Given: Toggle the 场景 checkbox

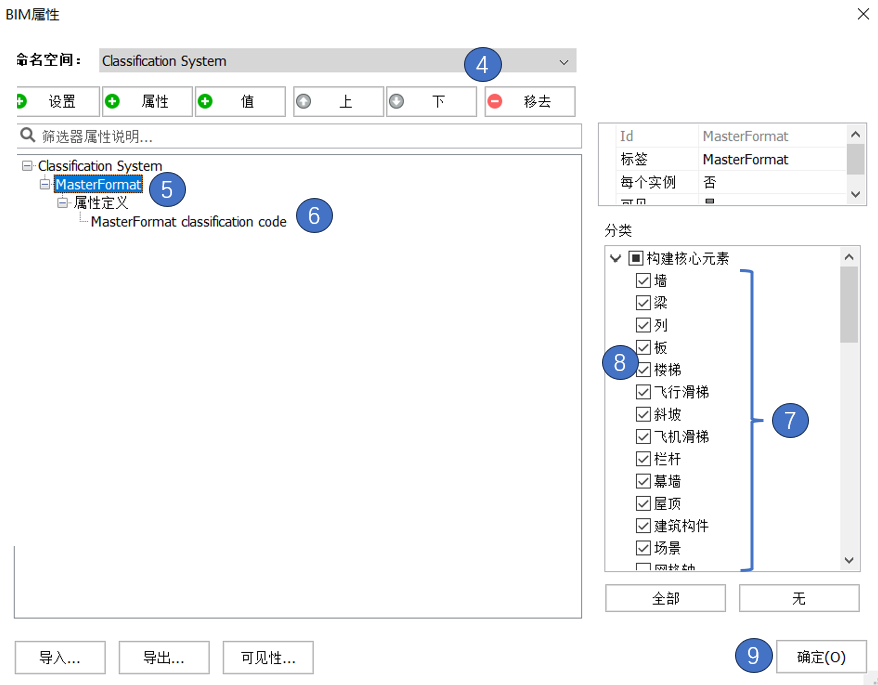Looking at the screenshot, I should point(643,548).
